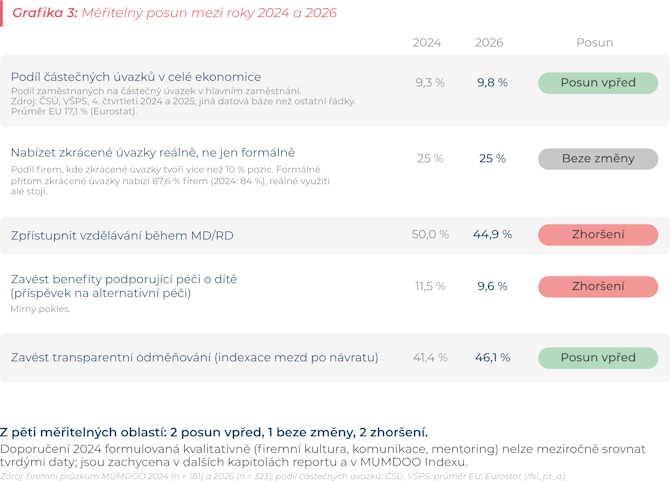
Task: Click 'Zhoršení' badge for benefity péči o dítě
Action: (598, 287)
